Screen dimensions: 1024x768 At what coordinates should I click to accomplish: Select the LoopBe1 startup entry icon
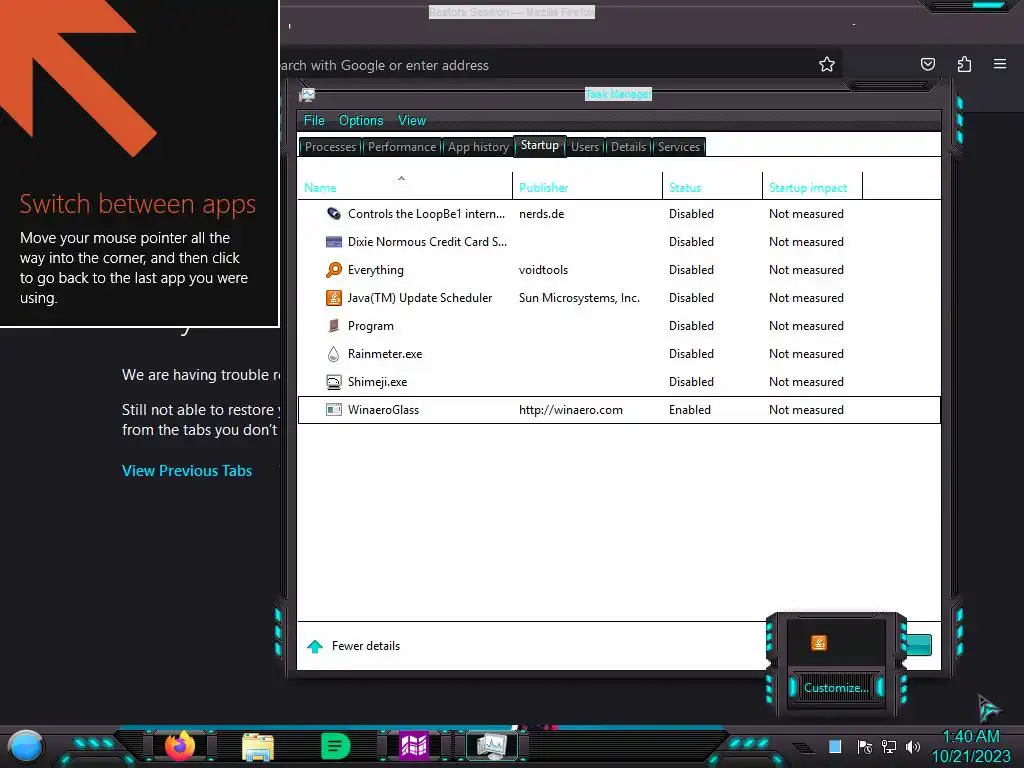coord(334,214)
